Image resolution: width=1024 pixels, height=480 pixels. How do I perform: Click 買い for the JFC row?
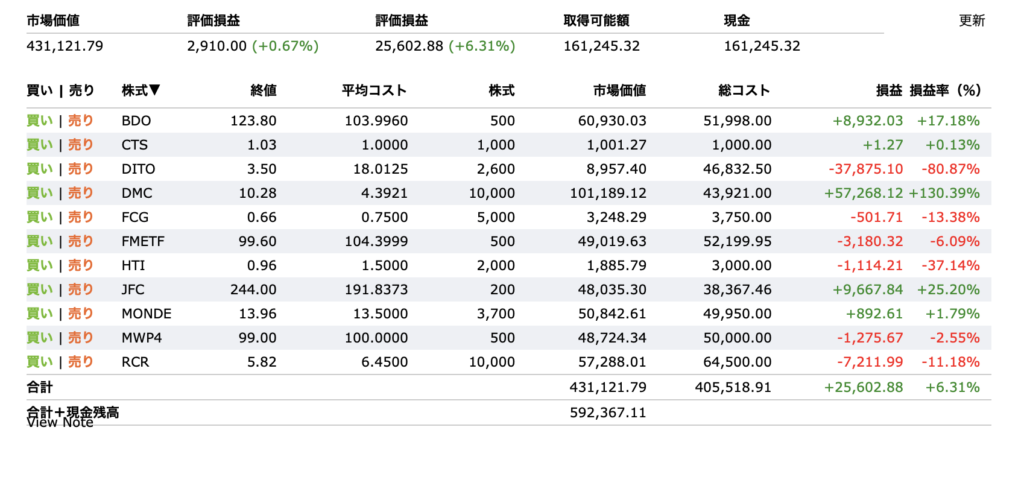[39, 289]
